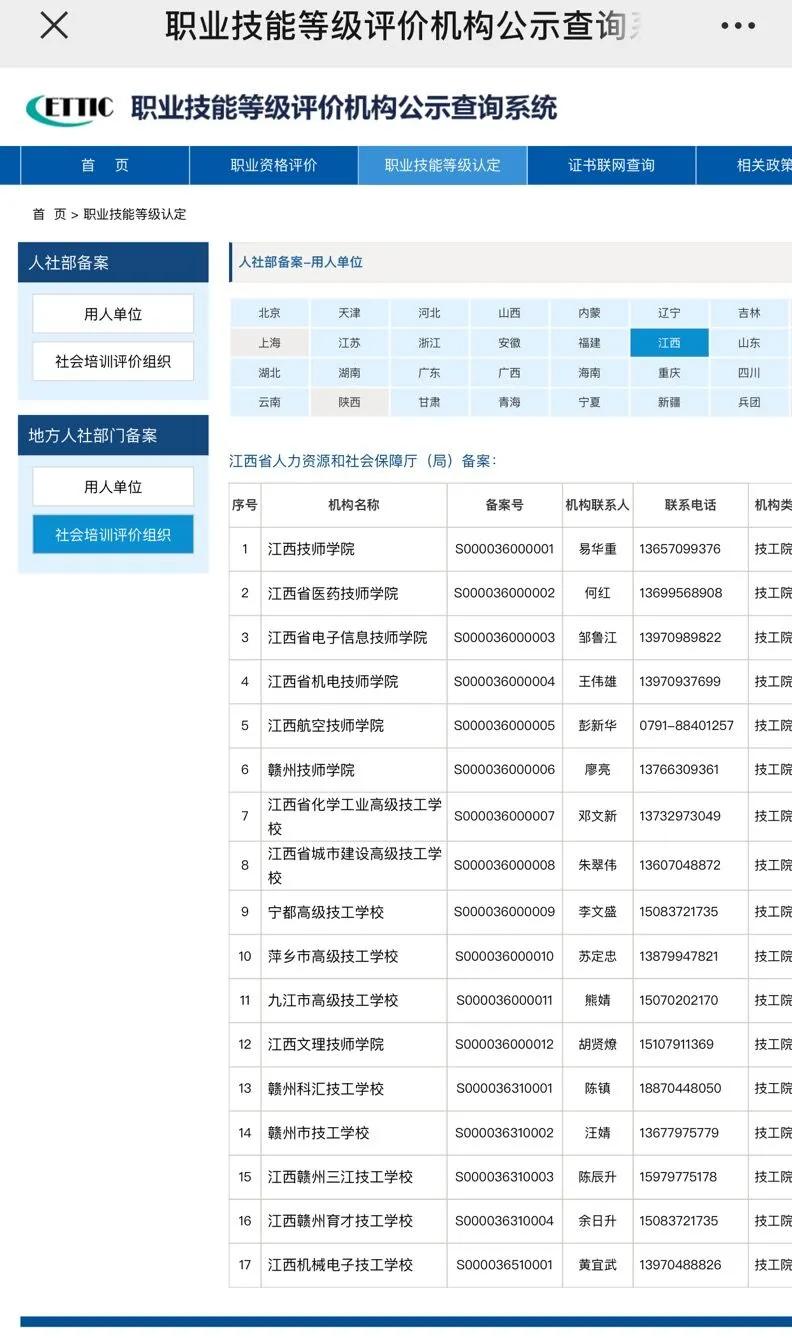Screen dimensions: 792x1339
Task: Go to the 首页 nav tab
Action: click(x=105, y=165)
